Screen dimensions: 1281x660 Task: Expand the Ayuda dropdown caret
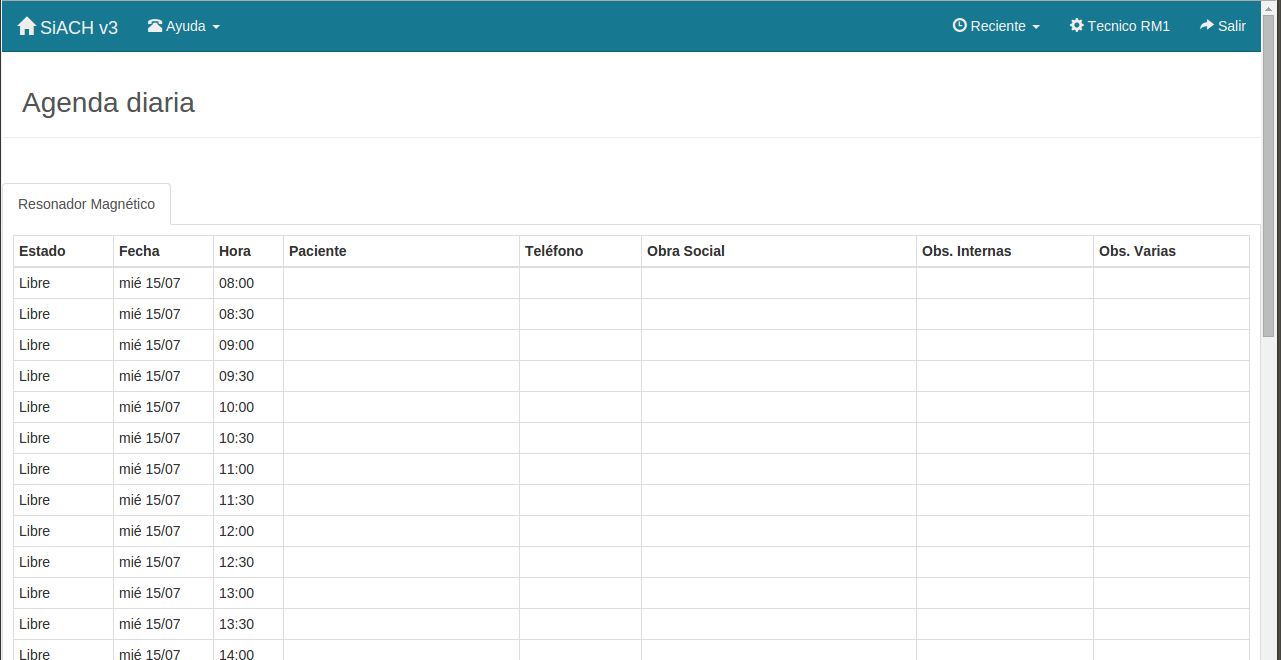click(x=216, y=27)
